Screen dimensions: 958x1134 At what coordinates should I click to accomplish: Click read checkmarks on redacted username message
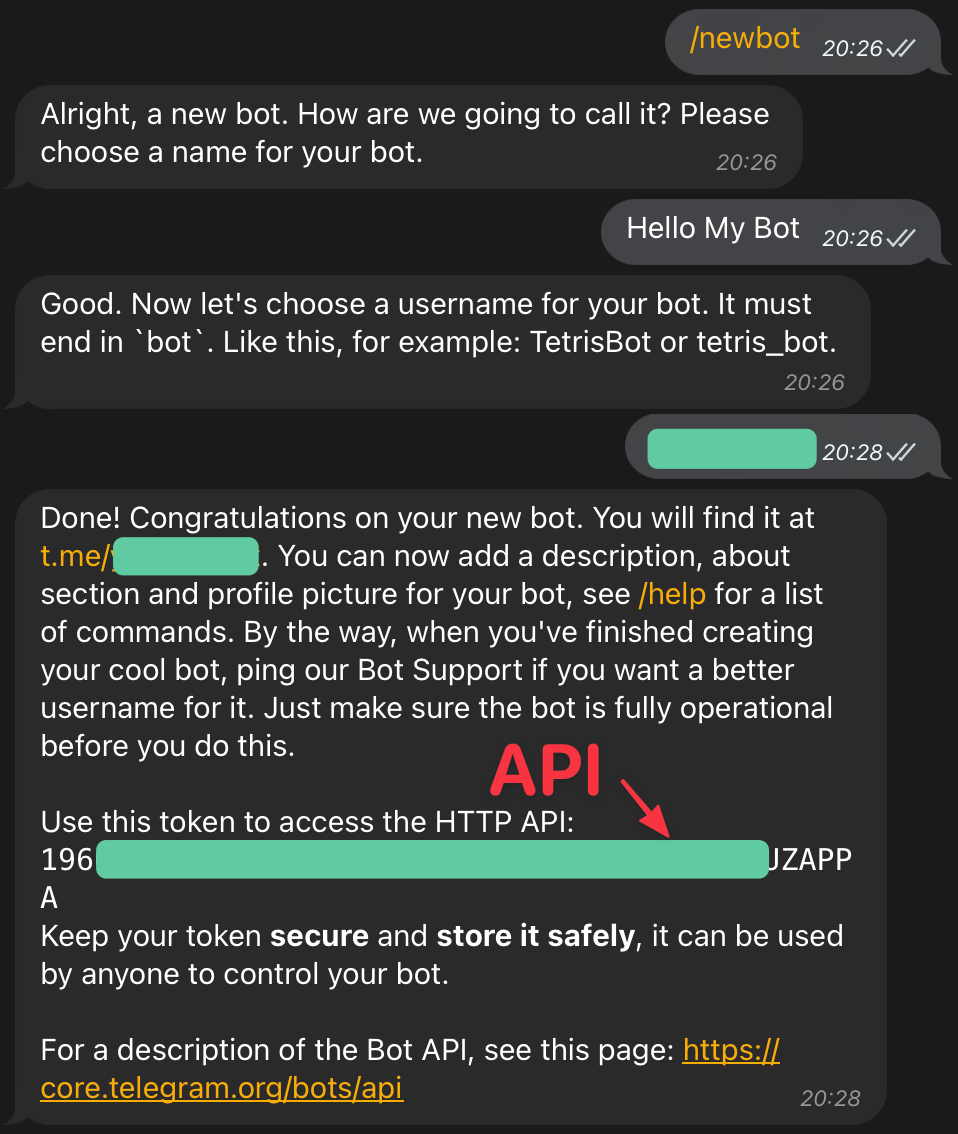coord(901,452)
